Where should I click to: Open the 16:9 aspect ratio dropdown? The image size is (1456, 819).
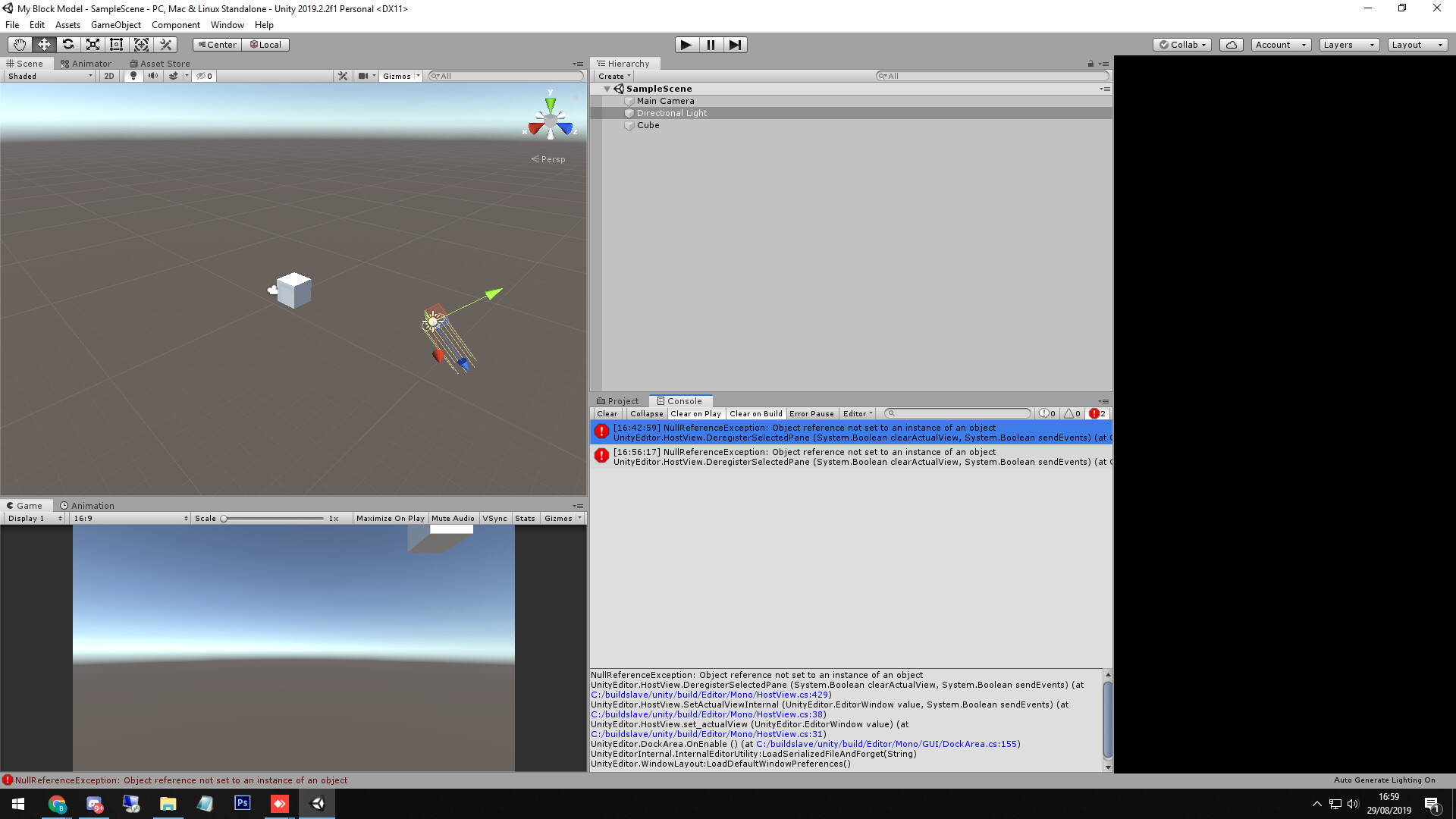129,518
